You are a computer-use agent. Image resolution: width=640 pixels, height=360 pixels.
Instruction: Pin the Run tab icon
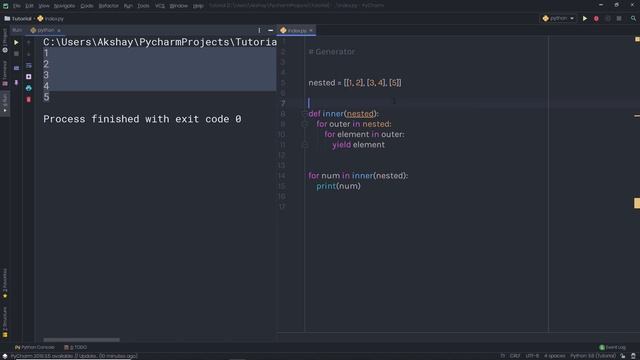tap(16, 82)
